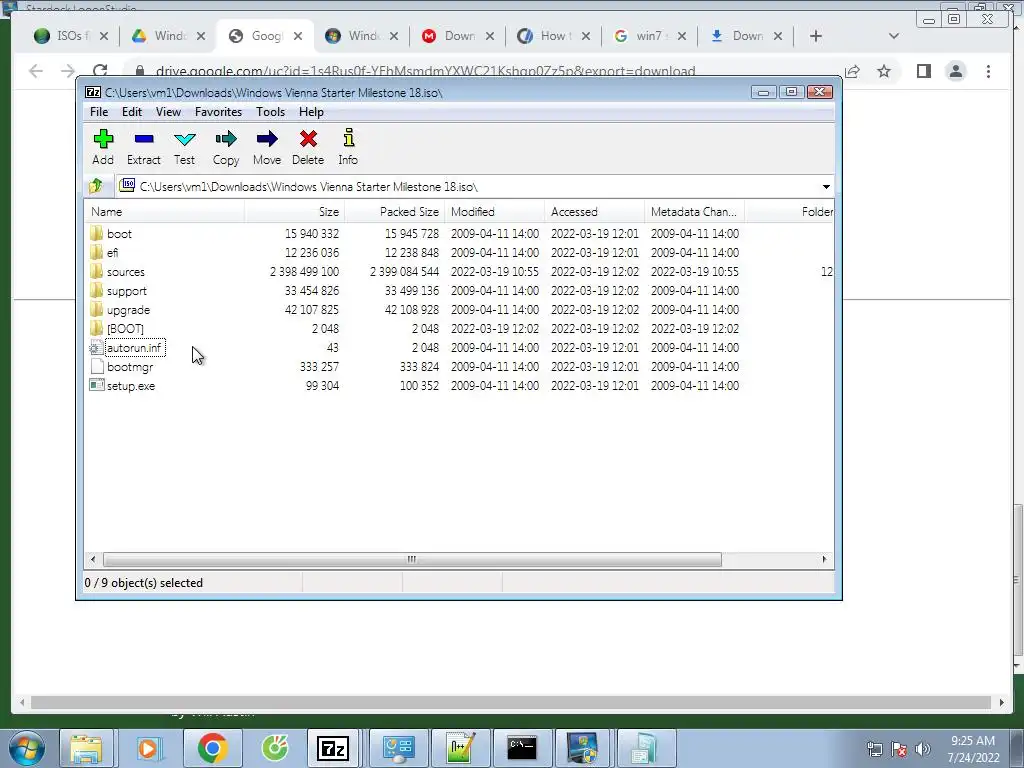1024x768 pixels.
Task: Sort by Metadata Changed column header
Action: coord(694,212)
